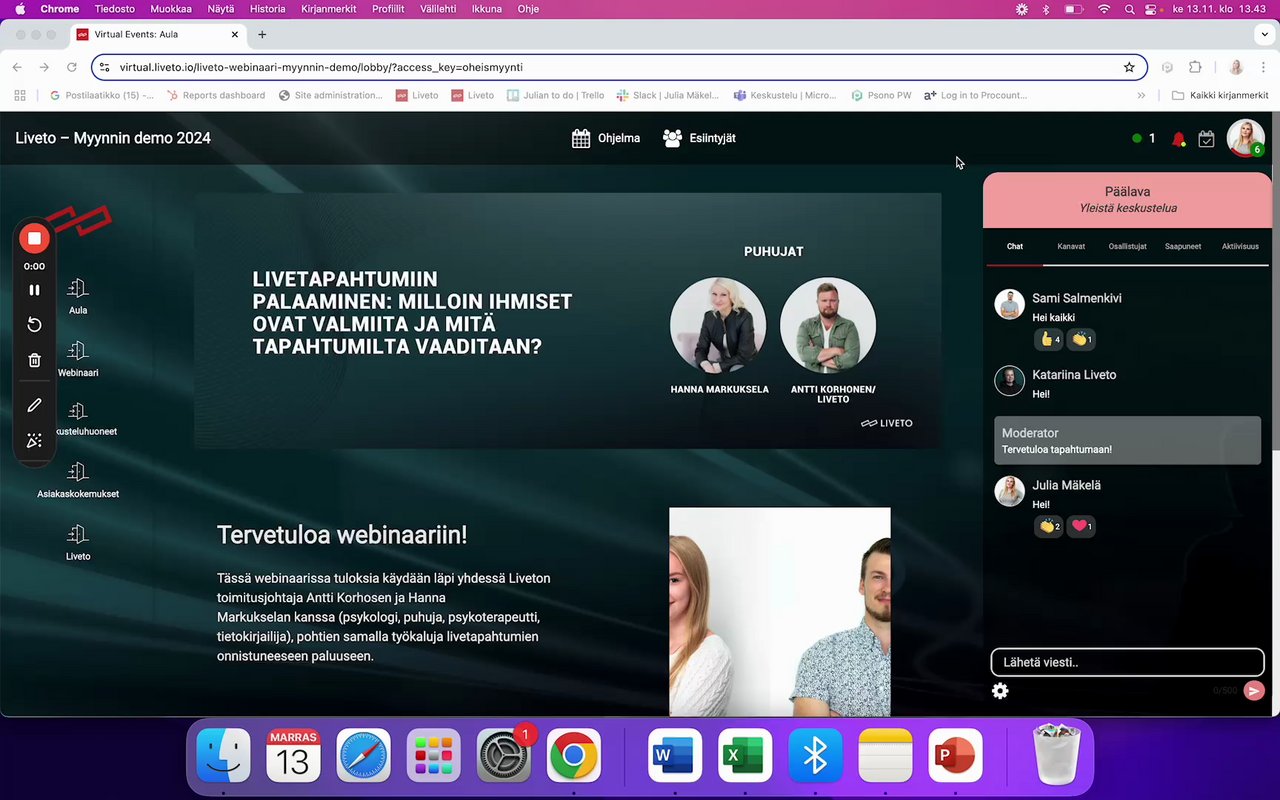
Task: Click Sami Salmenkivi's chat avatar
Action: click(1010, 304)
